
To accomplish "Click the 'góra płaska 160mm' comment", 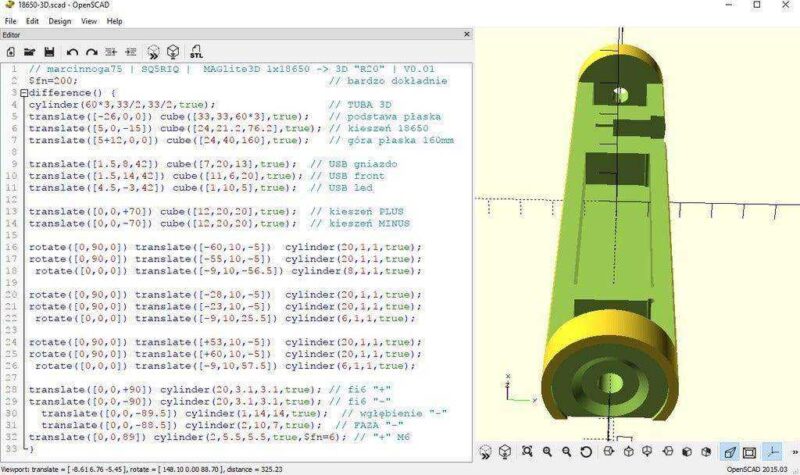I will point(391,140).
